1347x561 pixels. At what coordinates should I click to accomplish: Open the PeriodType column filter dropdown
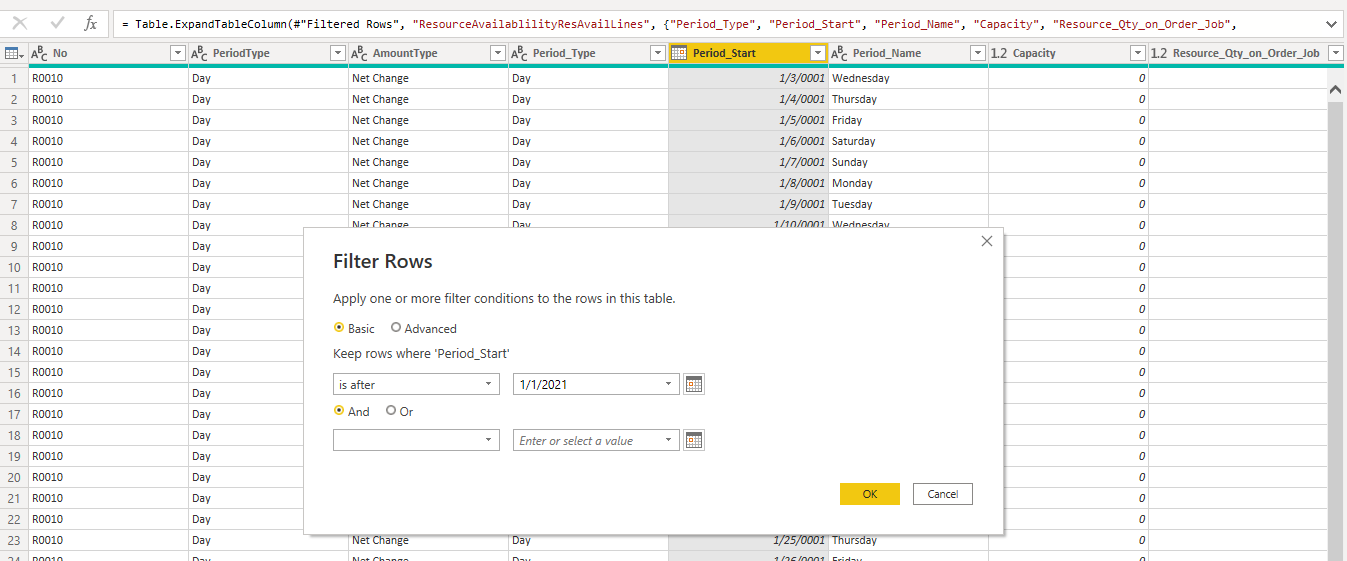click(338, 53)
